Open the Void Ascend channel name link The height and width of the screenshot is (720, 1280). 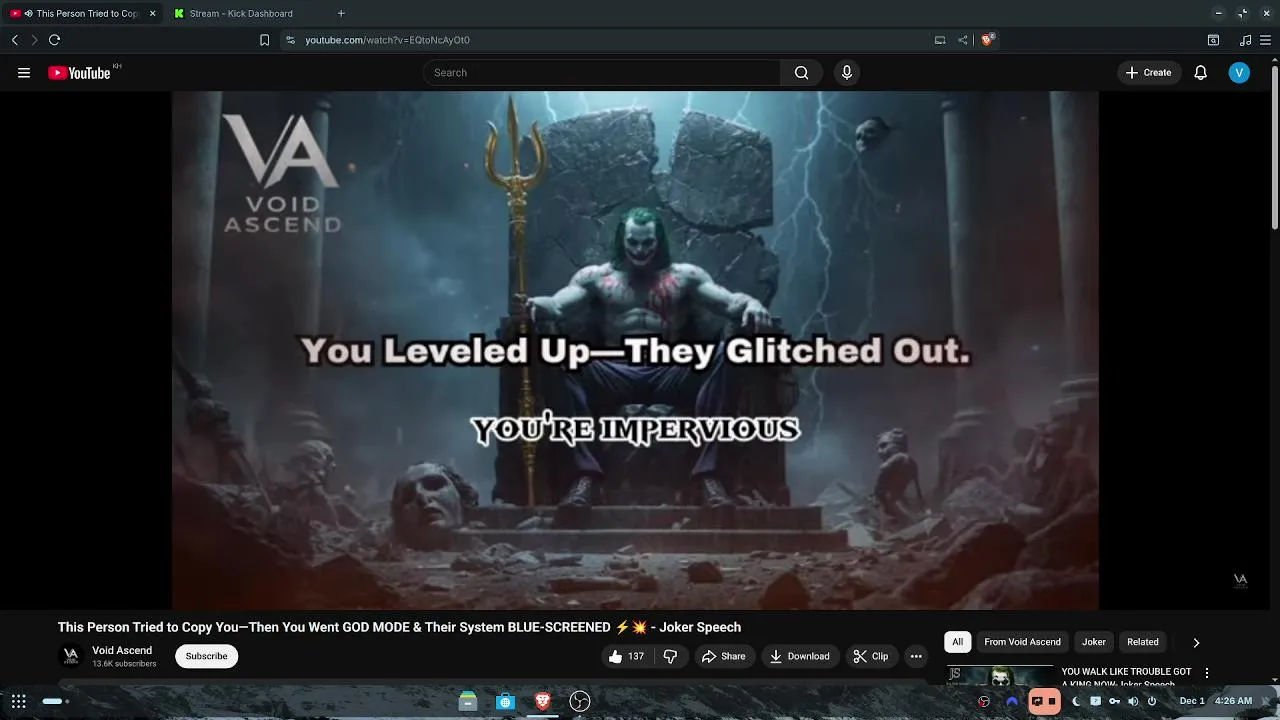[x=122, y=650]
